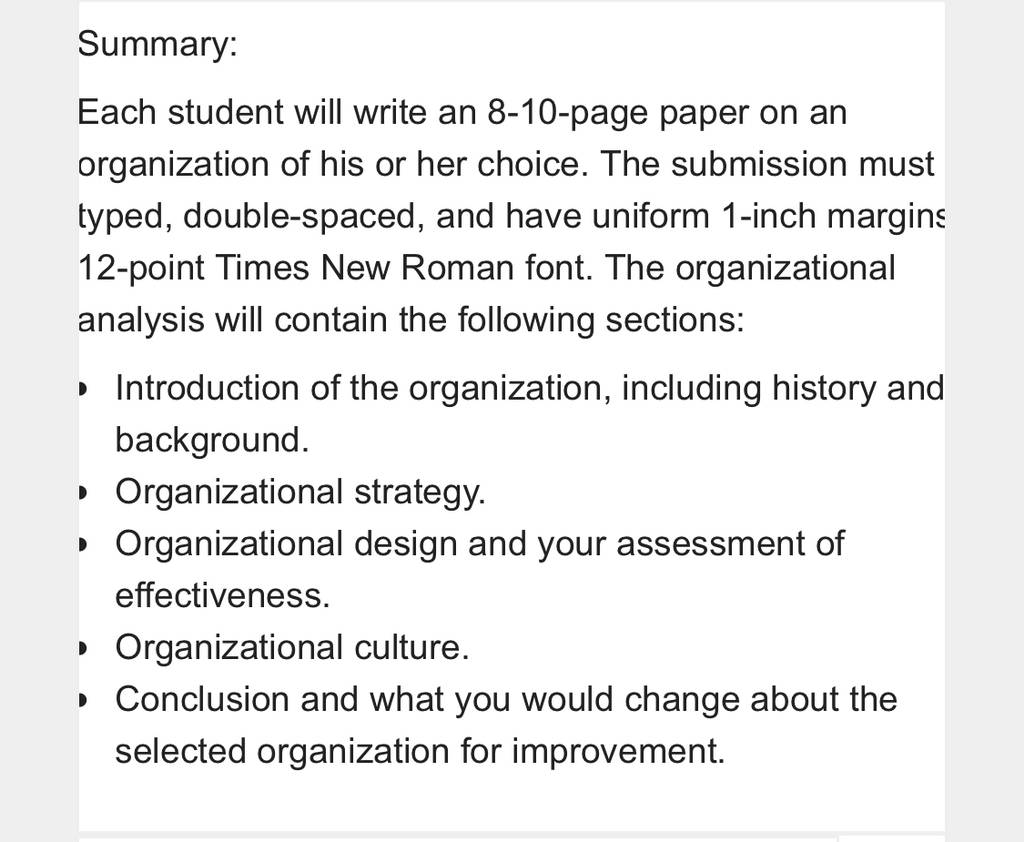Click "Organizational design and your assessment of"
The height and width of the screenshot is (842, 1024).
pyautogui.click(x=480, y=545)
